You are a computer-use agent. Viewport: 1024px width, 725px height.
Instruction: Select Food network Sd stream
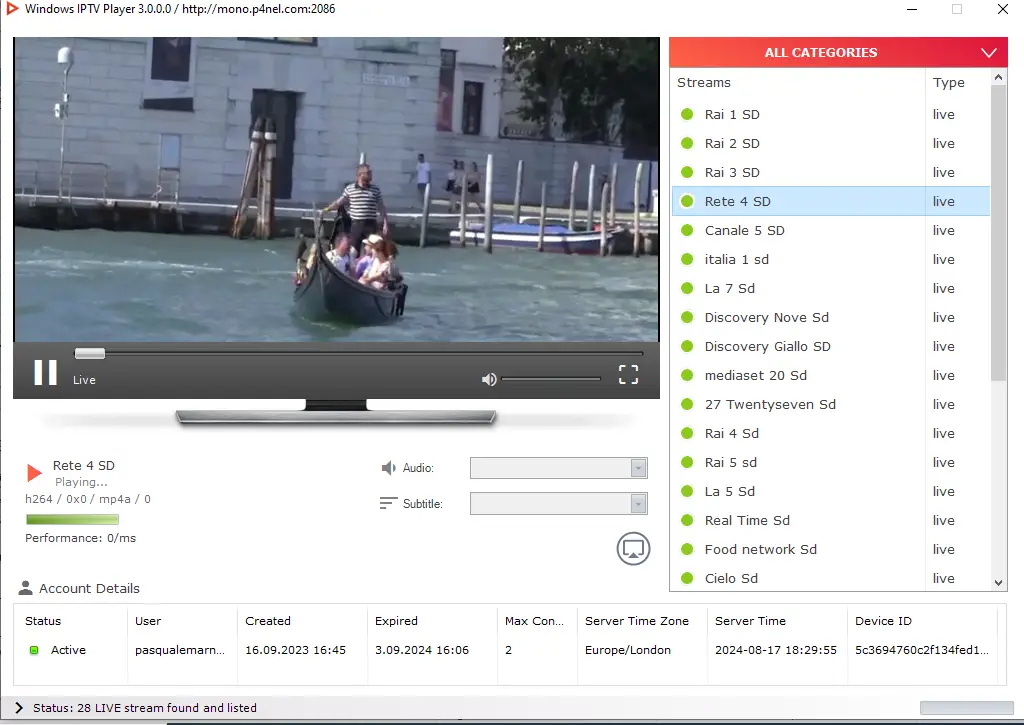tap(831, 549)
